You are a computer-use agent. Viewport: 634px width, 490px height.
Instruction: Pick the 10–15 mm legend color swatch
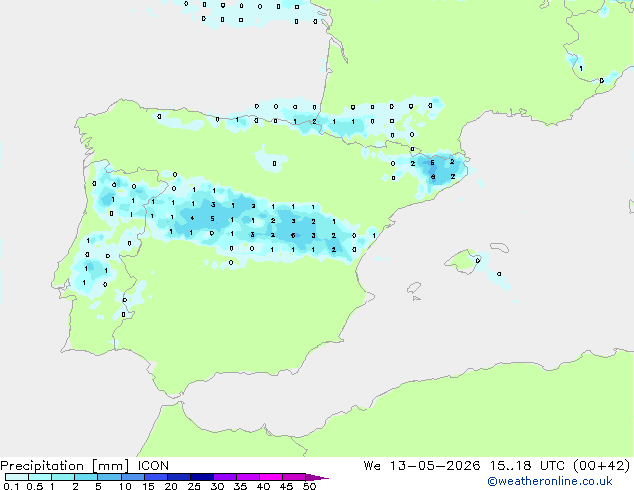pyautogui.click(x=133, y=477)
